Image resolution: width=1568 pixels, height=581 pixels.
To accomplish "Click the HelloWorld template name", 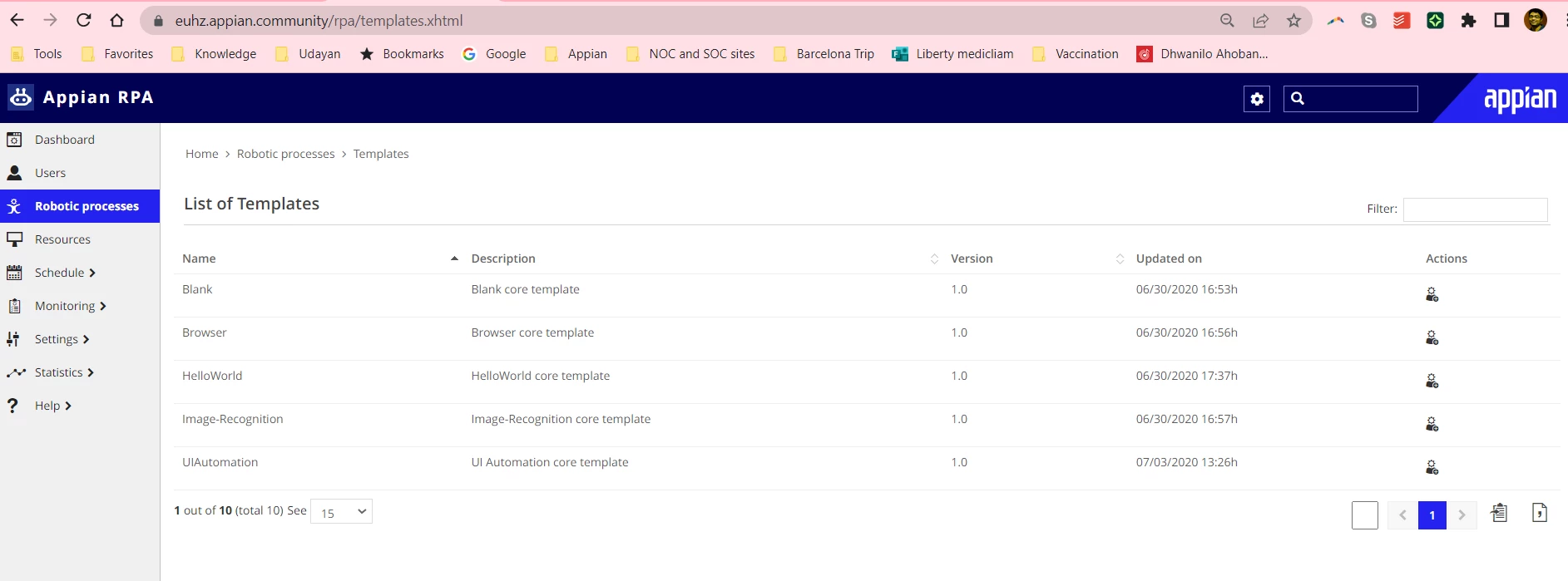I will [212, 376].
